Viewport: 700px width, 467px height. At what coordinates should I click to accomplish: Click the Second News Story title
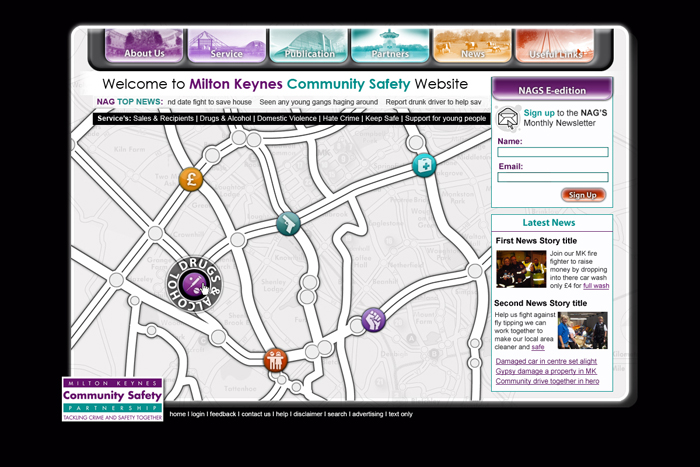tap(541, 303)
